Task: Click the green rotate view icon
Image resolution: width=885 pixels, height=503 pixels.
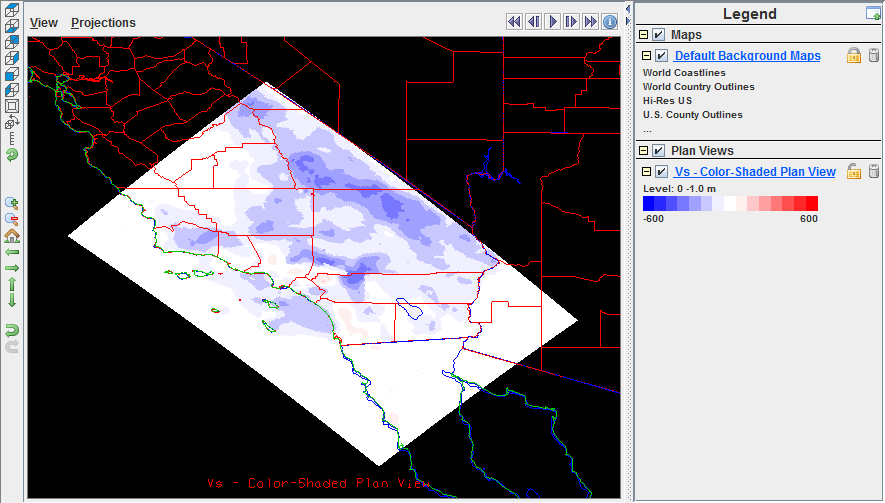Action: [x=12, y=155]
